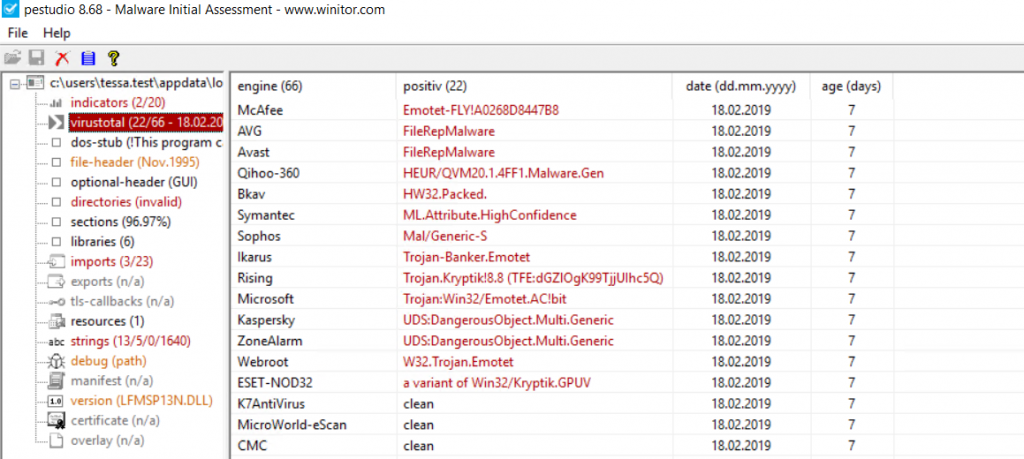This screenshot has width=1024, height=459.
Task: Select the MicroWorld-eScan engine row
Action: point(562,425)
